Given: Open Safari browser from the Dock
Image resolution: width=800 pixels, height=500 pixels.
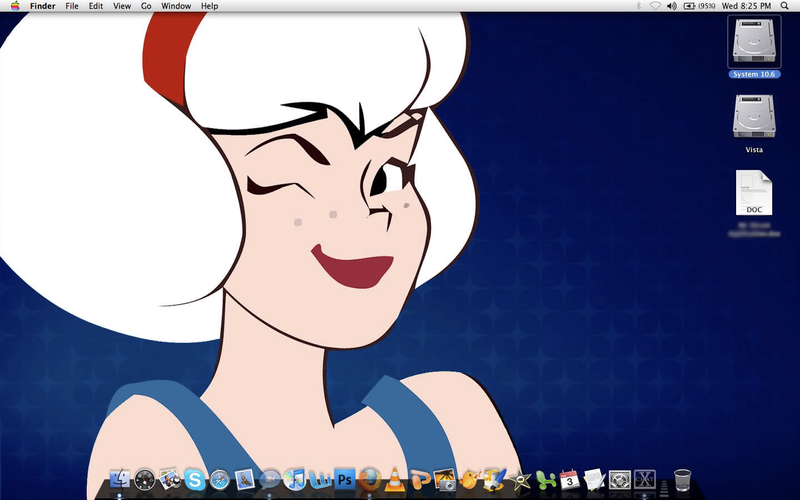Looking at the screenshot, I should click(220, 480).
